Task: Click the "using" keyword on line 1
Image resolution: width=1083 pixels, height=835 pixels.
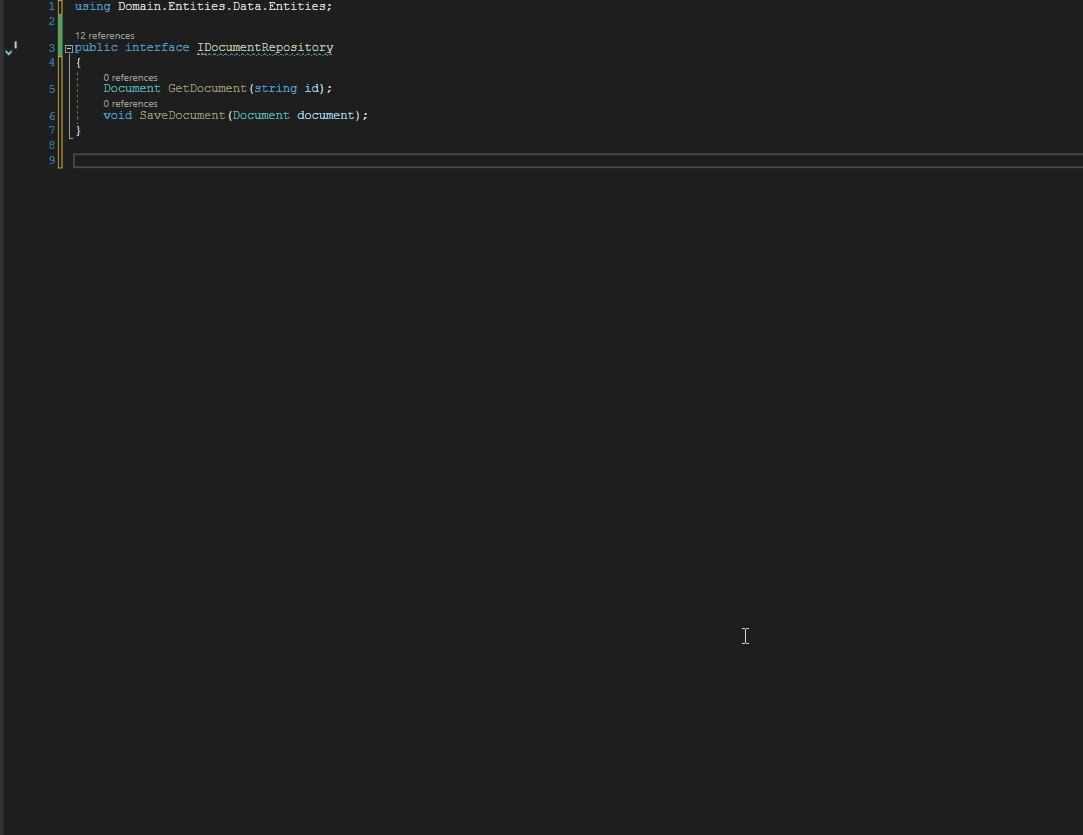Action: 92,6
